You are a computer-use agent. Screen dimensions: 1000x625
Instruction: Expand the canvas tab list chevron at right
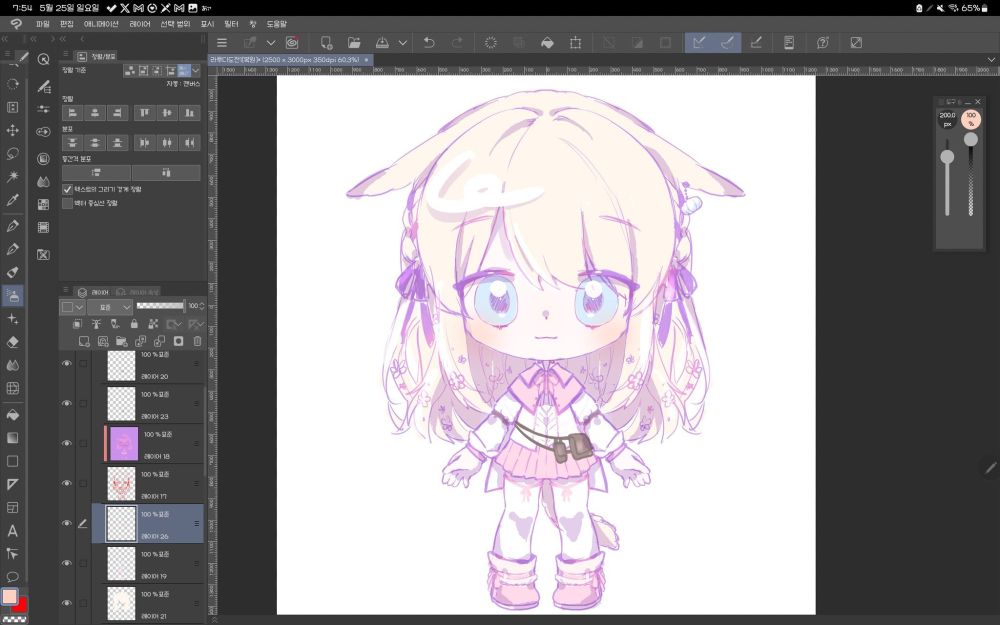991,59
